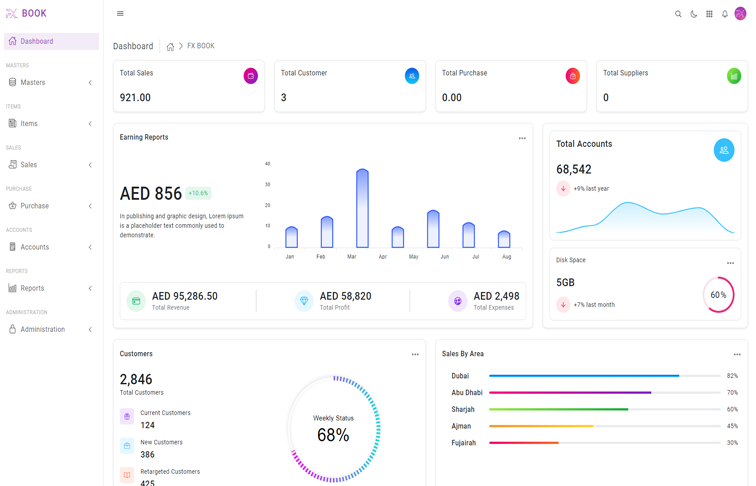The image size is (756, 486).
Task: Click the Total Sales pink icon
Action: [x=251, y=76]
